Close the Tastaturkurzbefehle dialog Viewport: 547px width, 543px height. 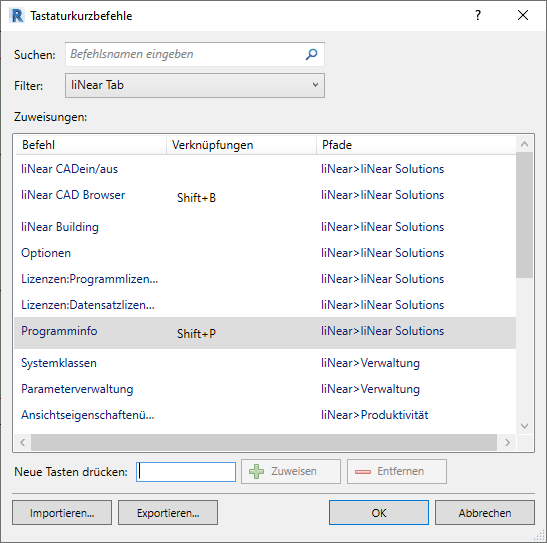pos(523,15)
